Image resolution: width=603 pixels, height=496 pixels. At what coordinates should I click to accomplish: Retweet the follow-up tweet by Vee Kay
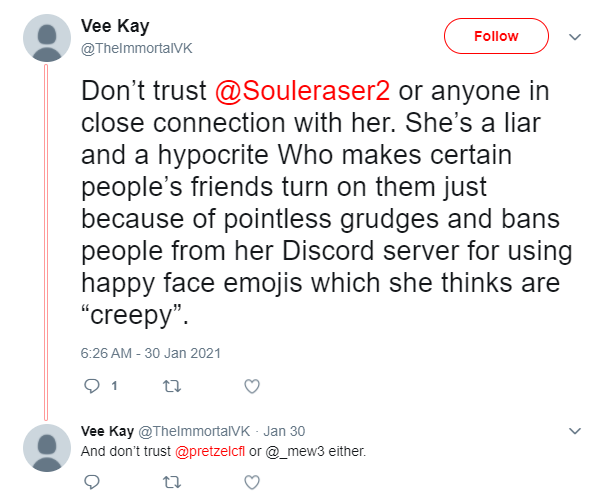coord(172,482)
